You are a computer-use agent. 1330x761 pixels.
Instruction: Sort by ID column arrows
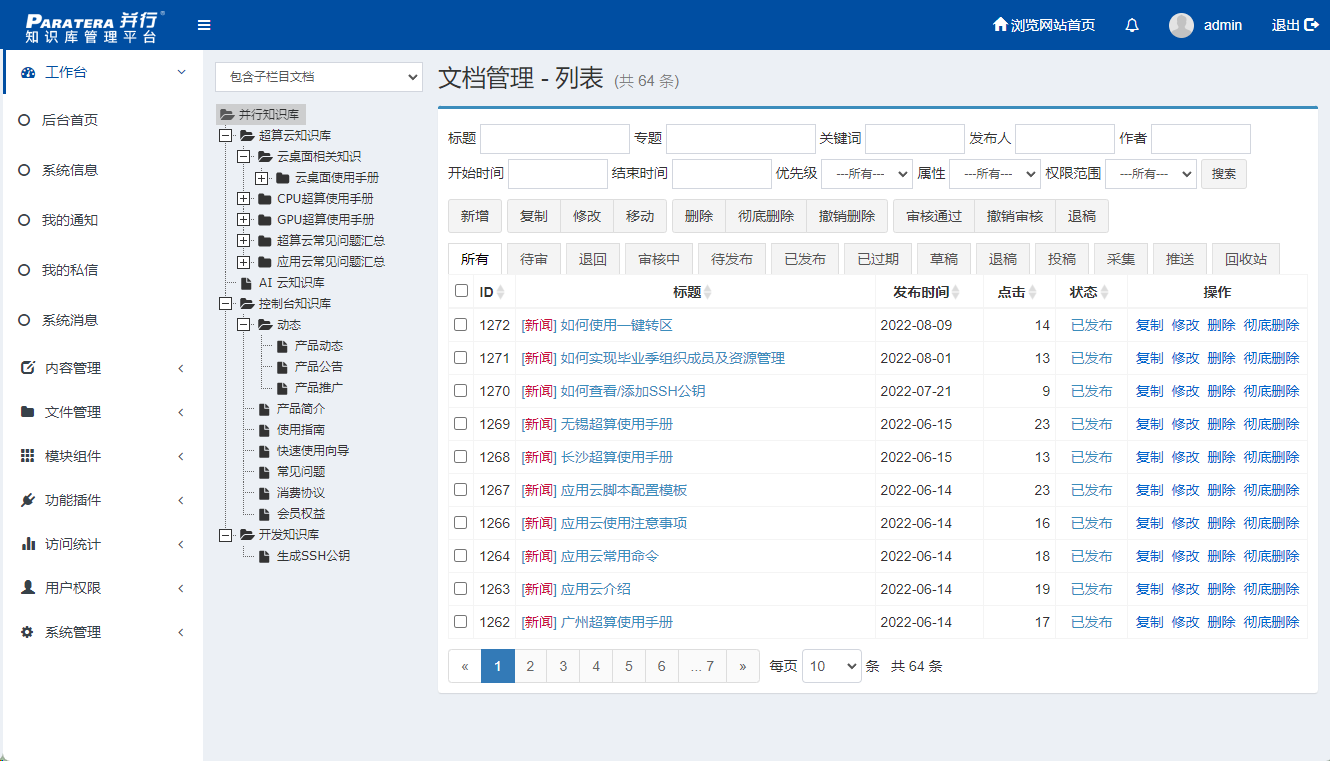[501, 293]
